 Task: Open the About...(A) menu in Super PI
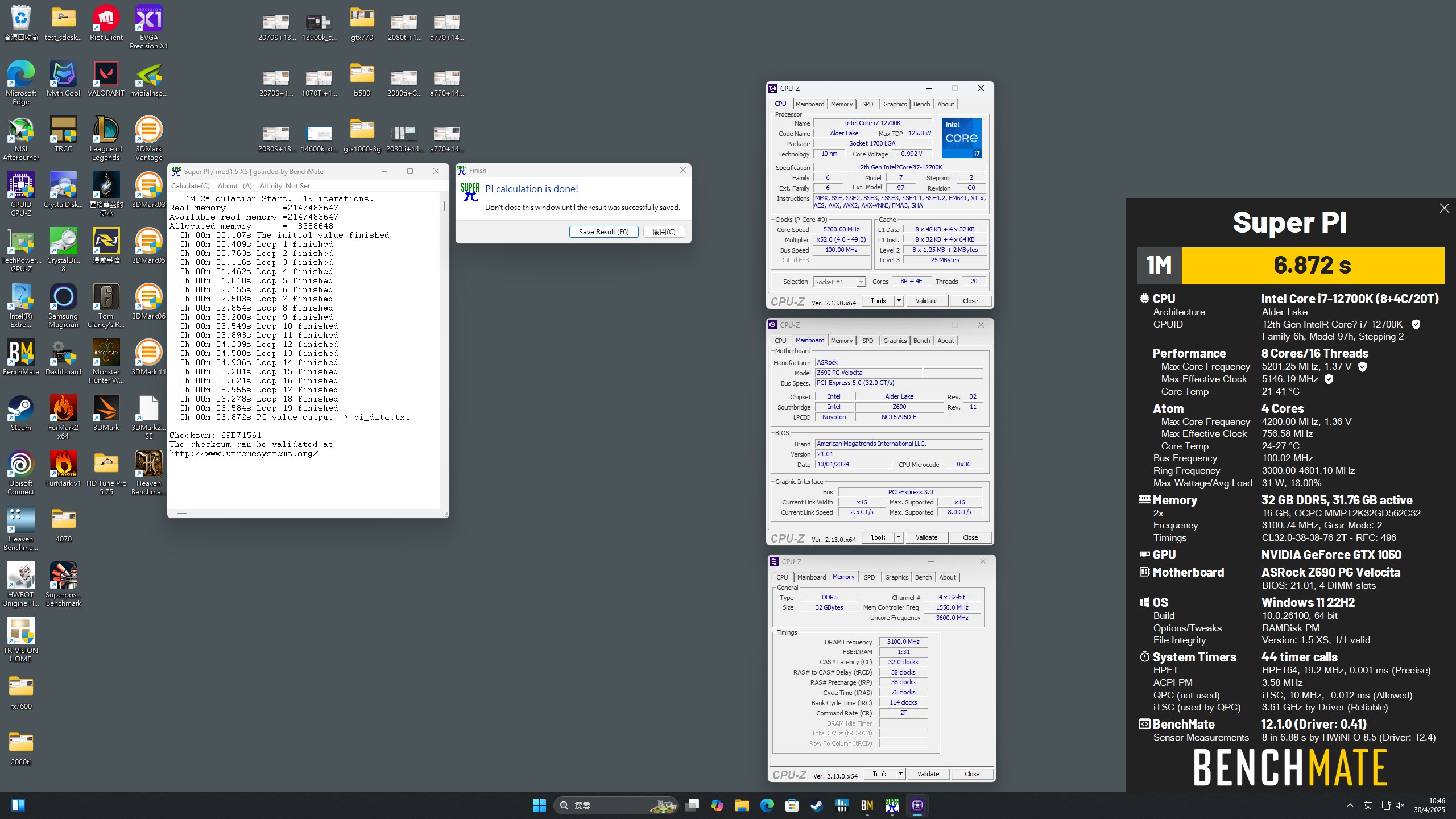tap(234, 186)
